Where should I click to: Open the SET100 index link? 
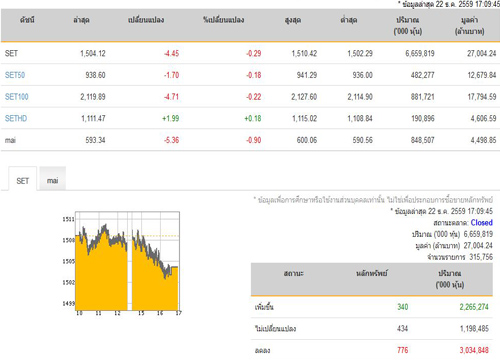17,97
